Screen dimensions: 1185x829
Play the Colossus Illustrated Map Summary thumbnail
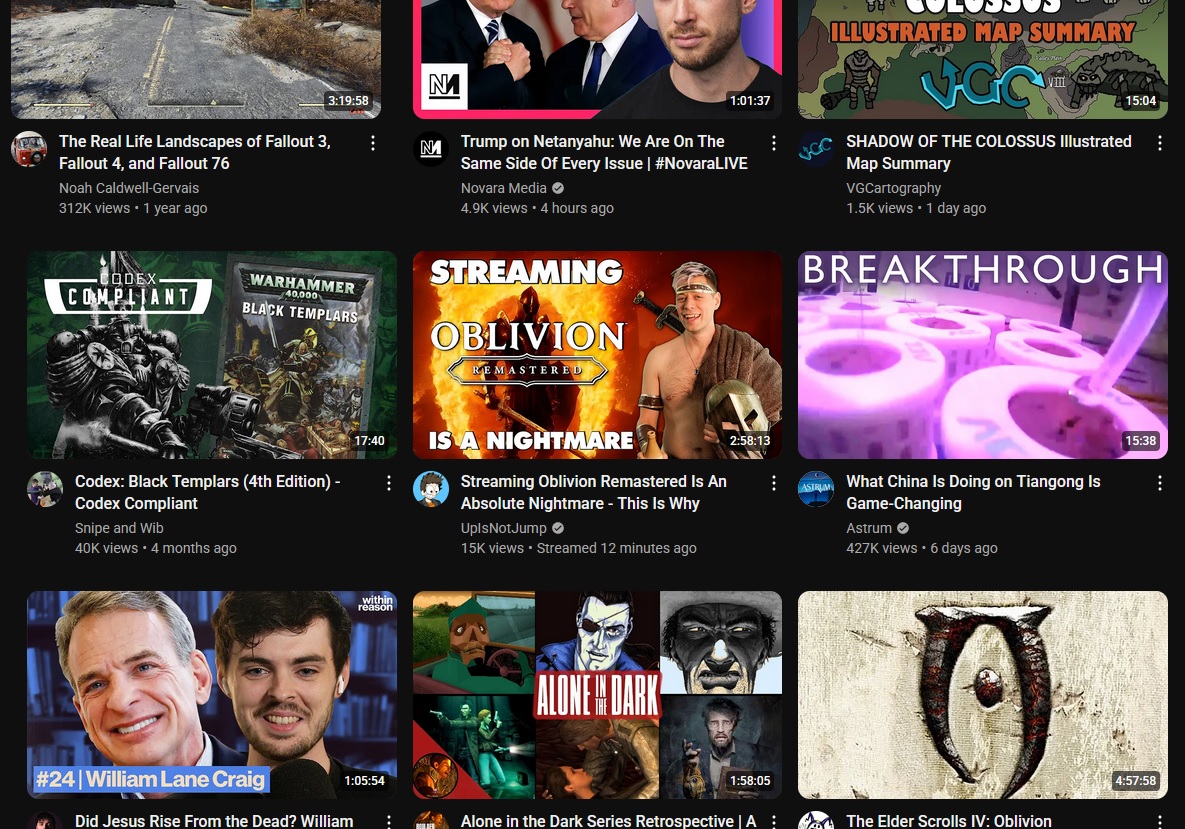click(982, 59)
